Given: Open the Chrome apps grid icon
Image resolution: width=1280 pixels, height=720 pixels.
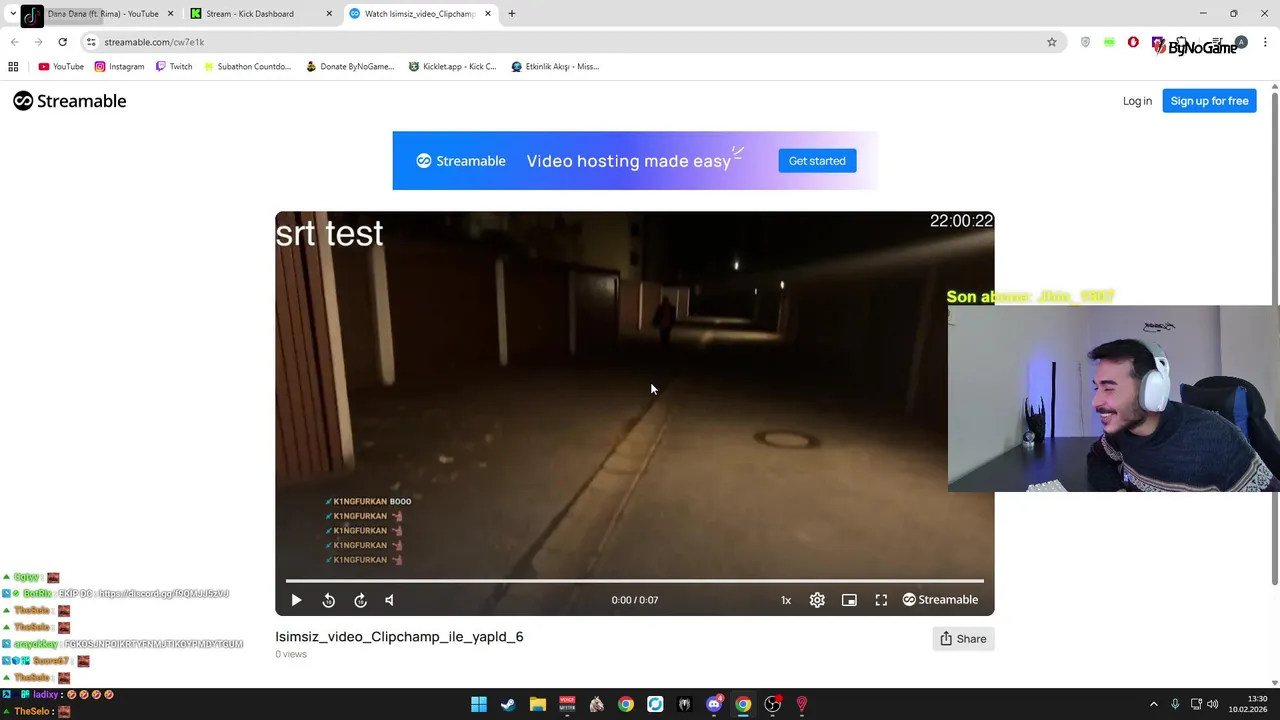Looking at the screenshot, I should click(x=13, y=67).
